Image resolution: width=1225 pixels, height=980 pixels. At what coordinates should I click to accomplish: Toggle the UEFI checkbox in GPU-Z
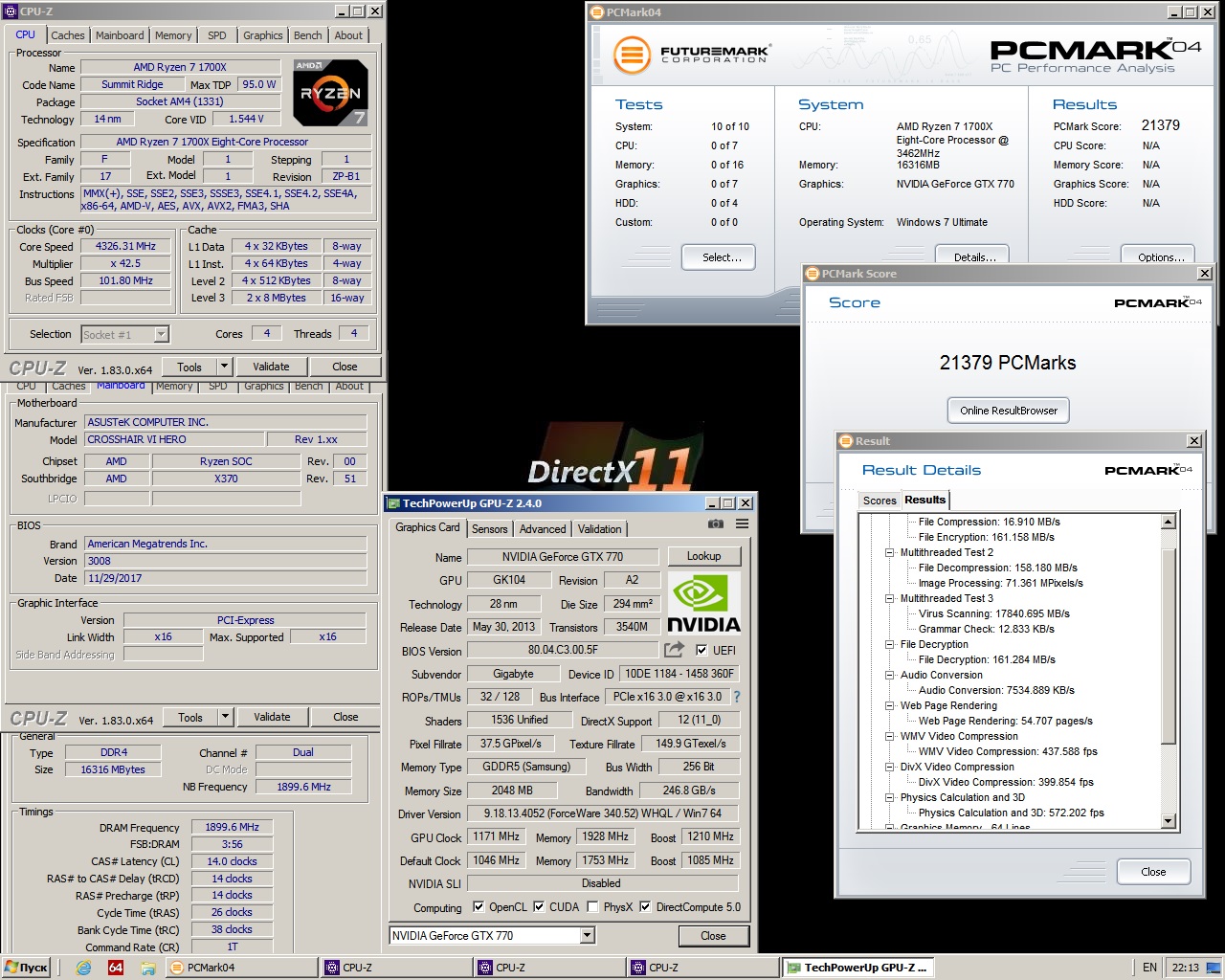click(702, 650)
